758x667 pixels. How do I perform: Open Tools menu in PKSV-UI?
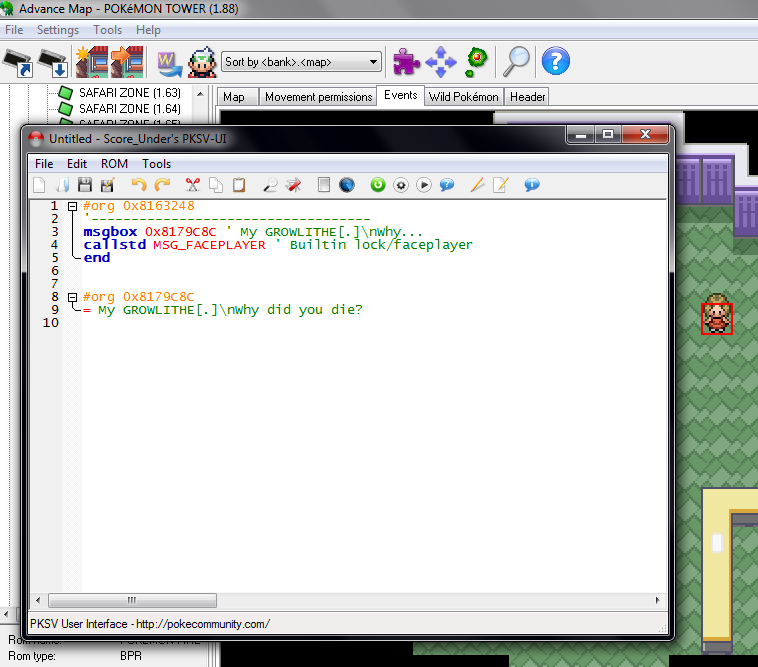(156, 164)
